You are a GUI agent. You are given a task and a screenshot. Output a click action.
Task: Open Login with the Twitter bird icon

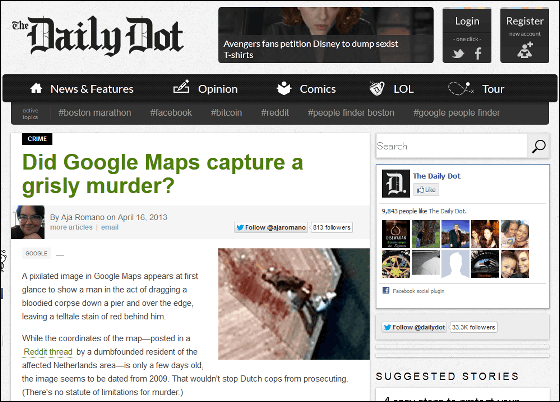coord(458,54)
